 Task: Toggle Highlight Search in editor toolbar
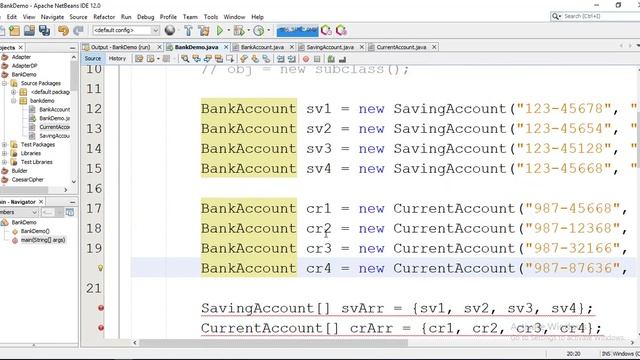[219, 59]
